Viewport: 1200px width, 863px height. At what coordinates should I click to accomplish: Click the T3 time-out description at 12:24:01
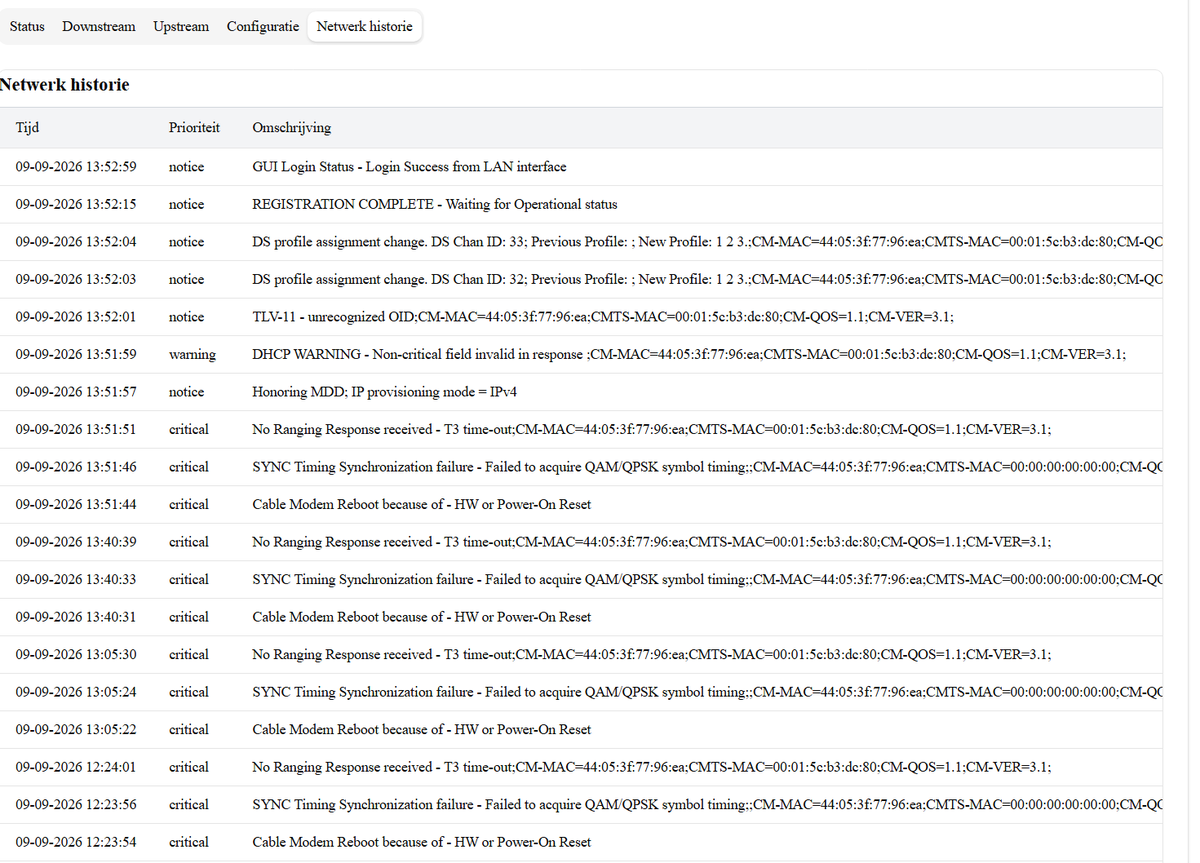click(x=651, y=767)
